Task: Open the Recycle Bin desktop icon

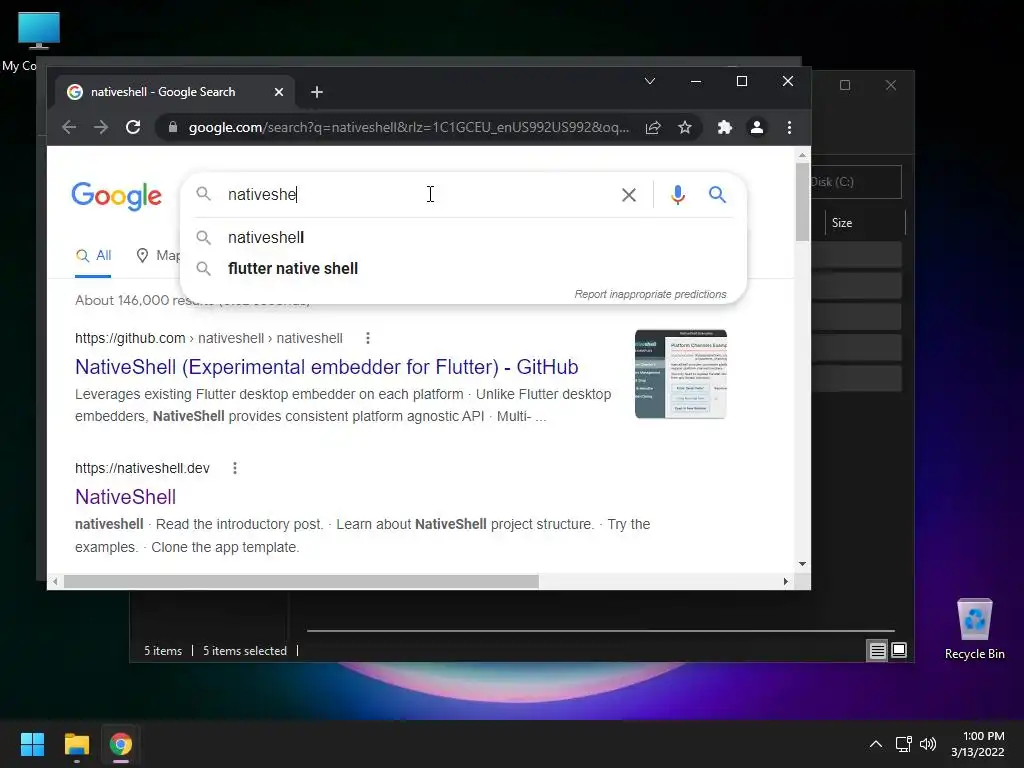Action: [x=974, y=629]
